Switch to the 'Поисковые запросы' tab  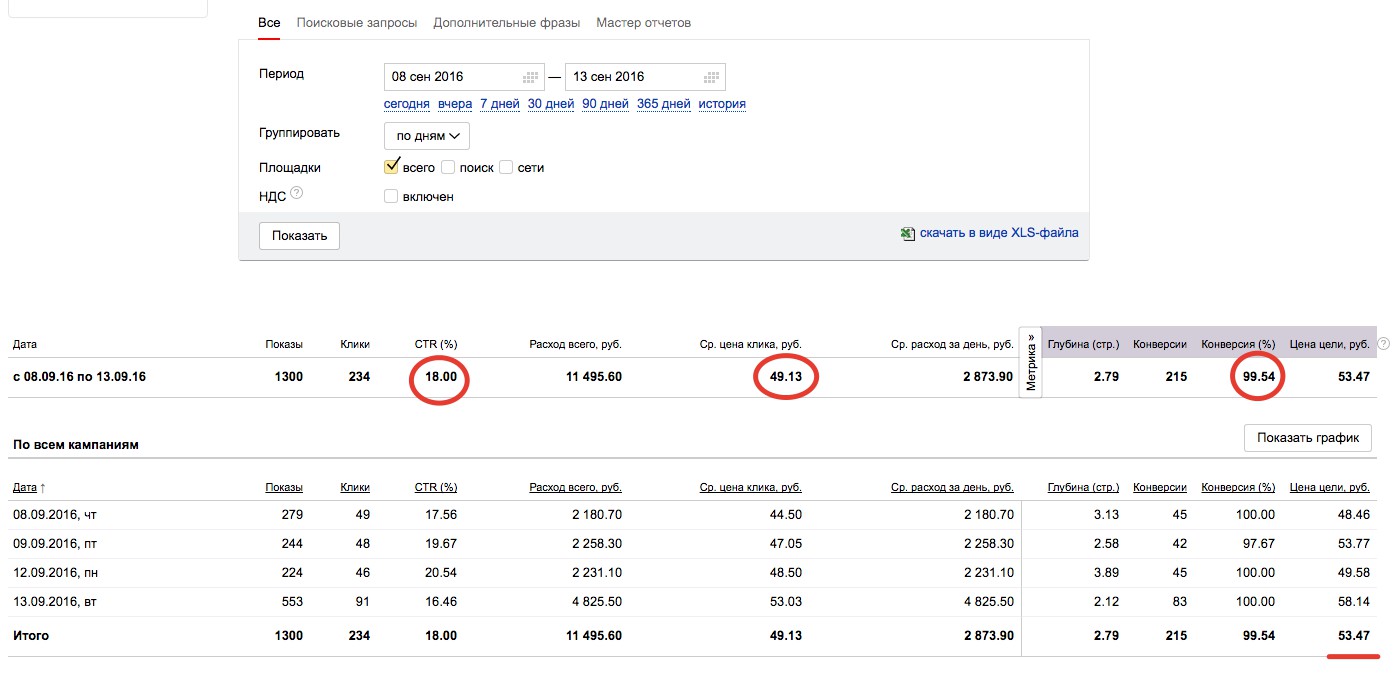tap(357, 23)
